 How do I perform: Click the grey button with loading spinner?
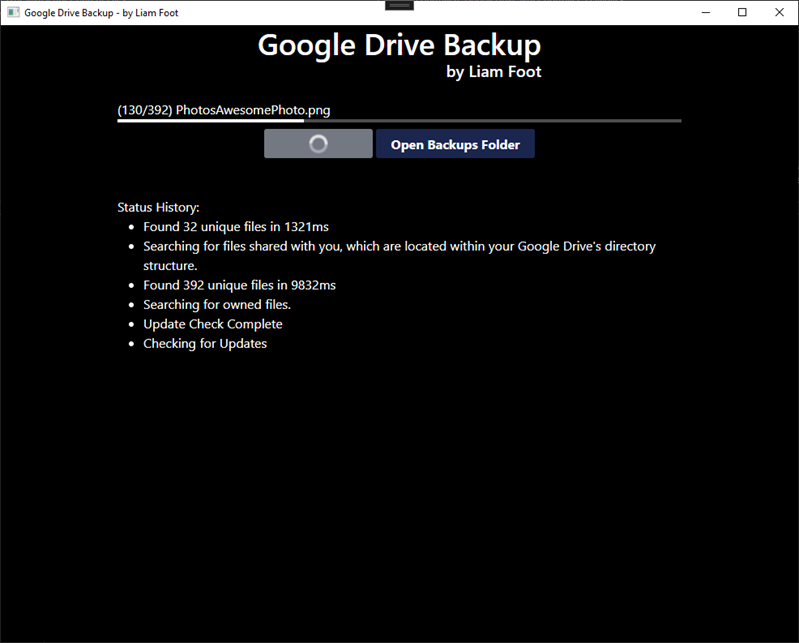[x=318, y=144]
